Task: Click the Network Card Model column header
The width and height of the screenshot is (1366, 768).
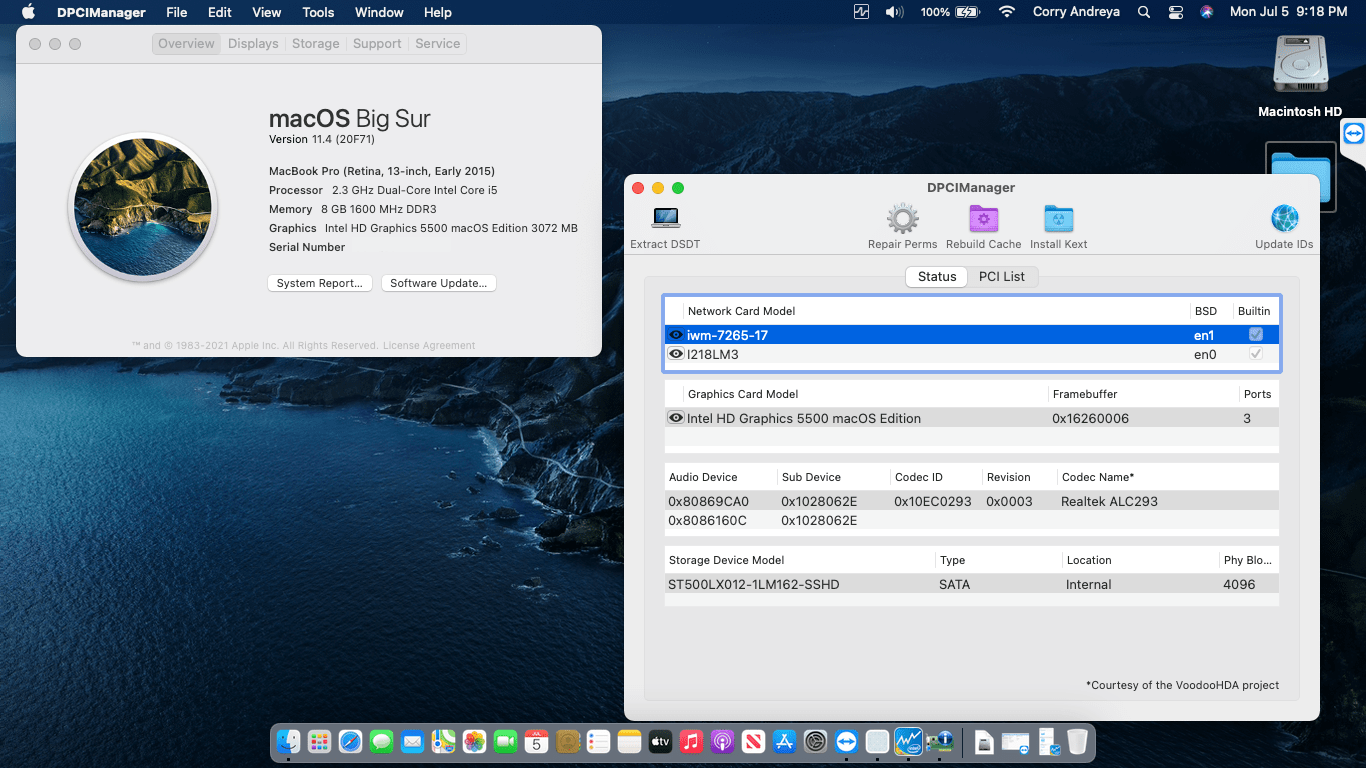Action: pos(742,311)
